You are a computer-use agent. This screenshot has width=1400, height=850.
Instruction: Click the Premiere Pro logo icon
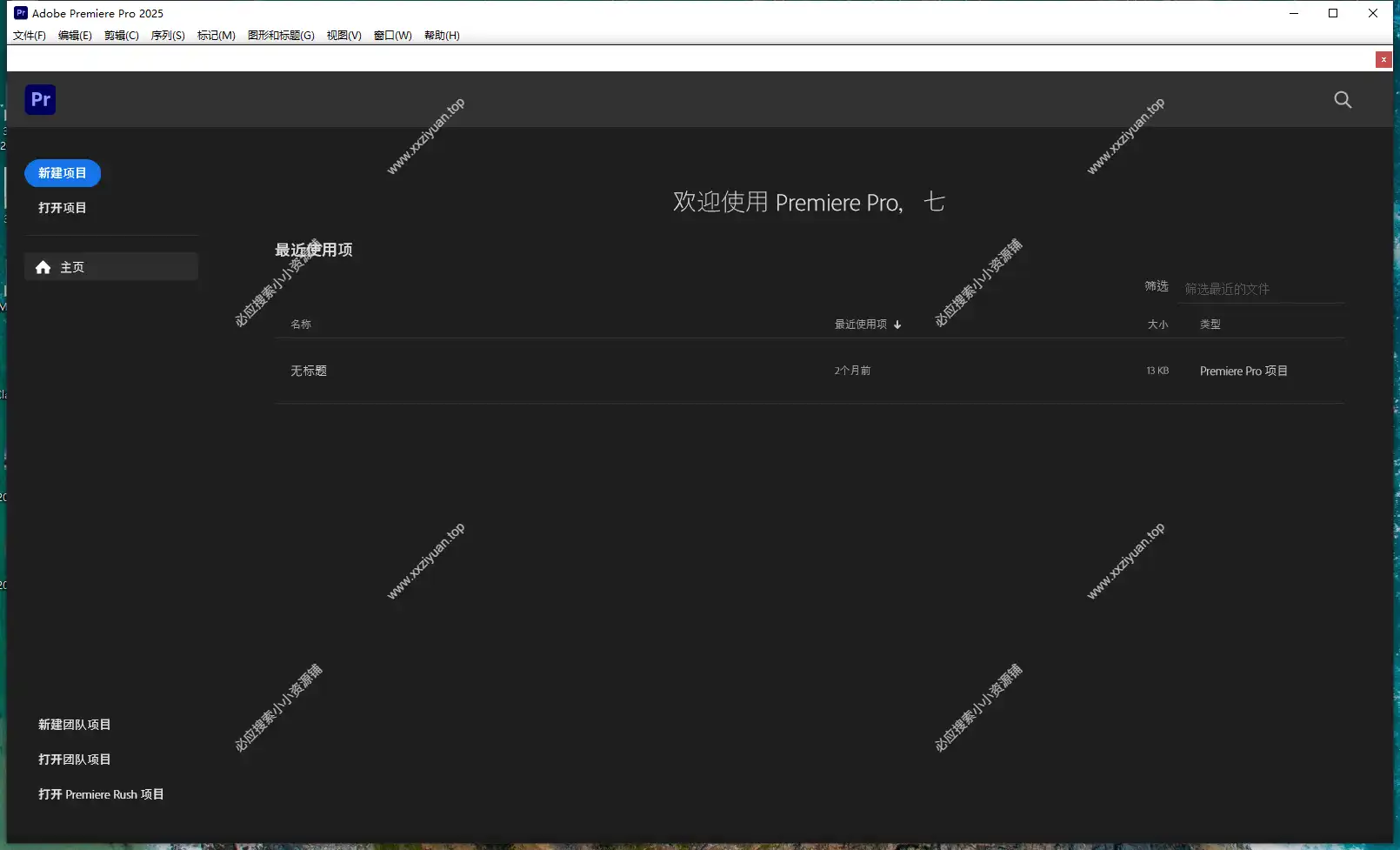click(x=40, y=99)
